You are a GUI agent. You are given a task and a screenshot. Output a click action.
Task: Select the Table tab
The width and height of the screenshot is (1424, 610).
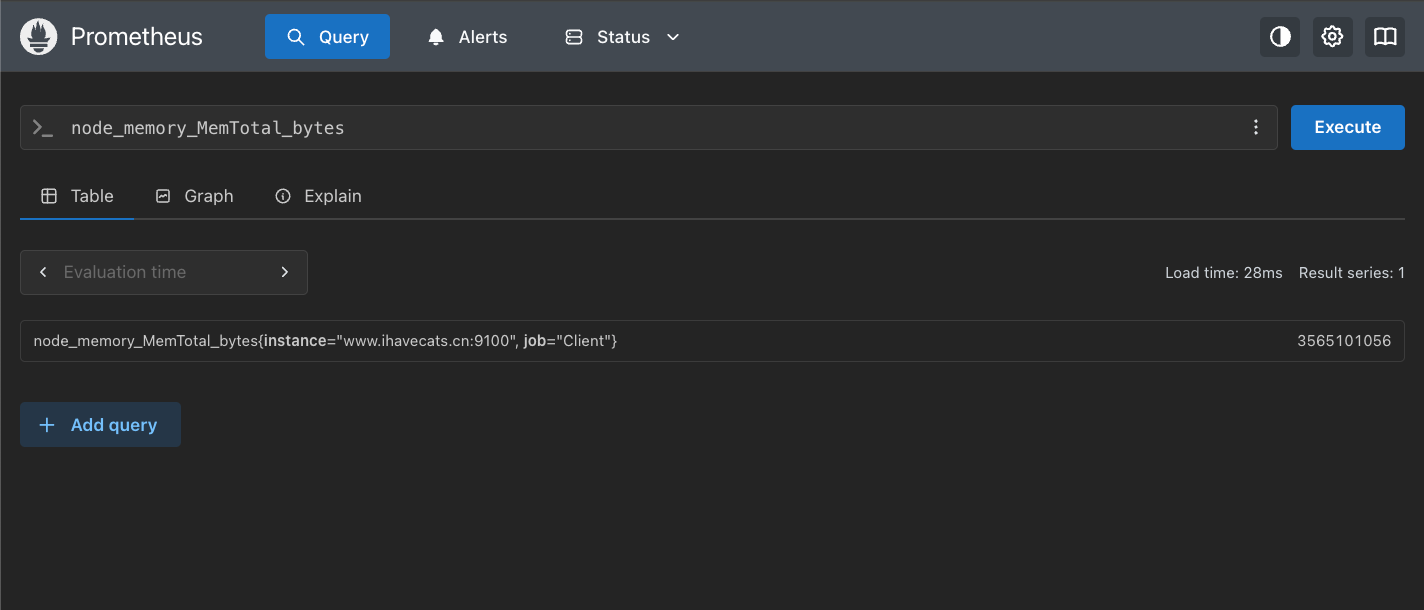pyautogui.click(x=77, y=196)
